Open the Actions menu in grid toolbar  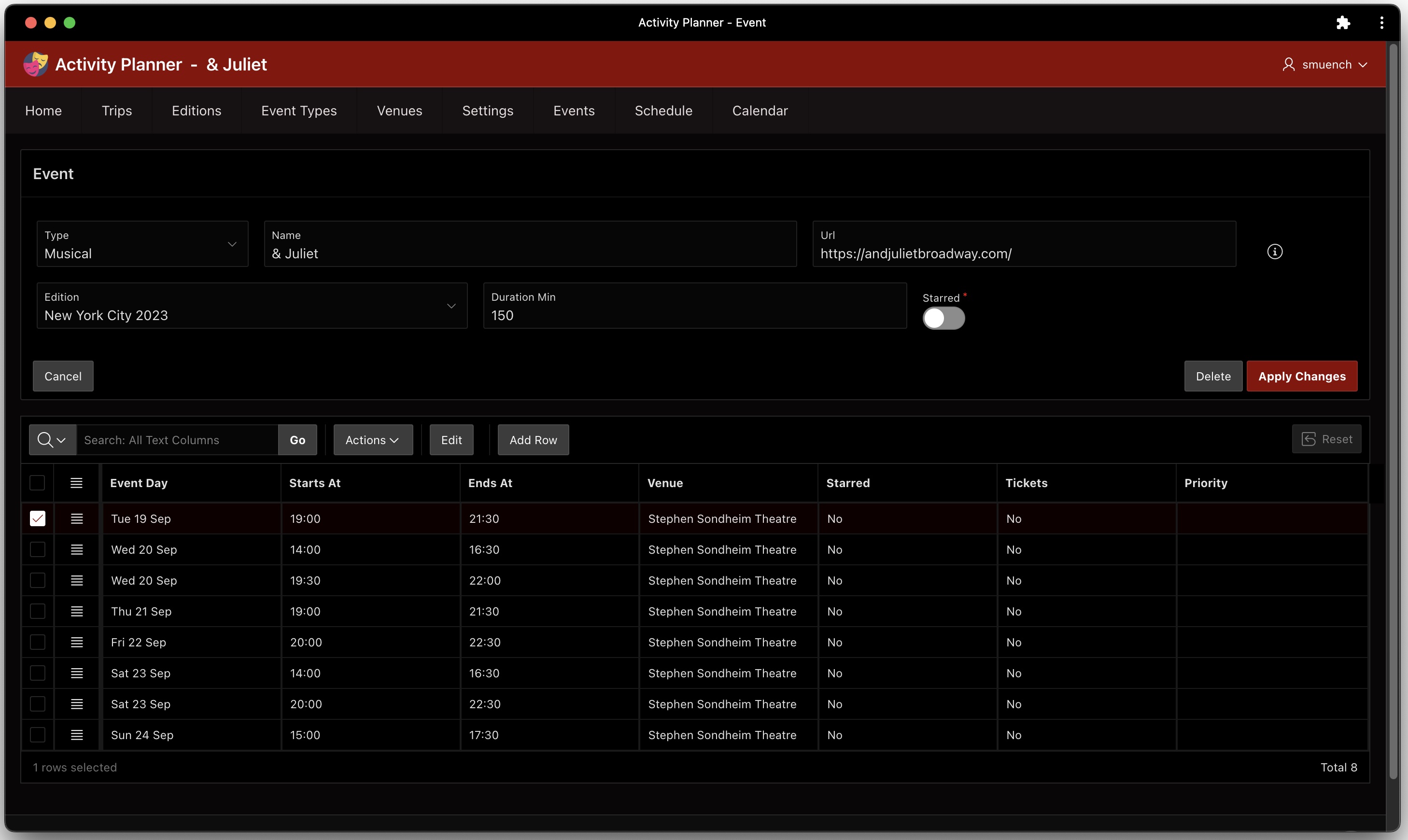point(373,440)
